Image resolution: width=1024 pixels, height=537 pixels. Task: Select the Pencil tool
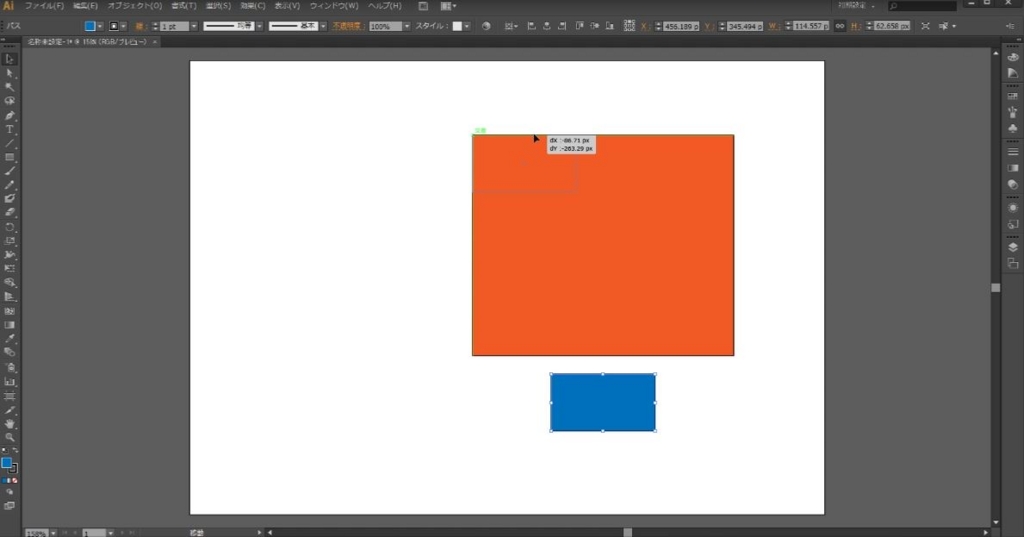pos(9,185)
